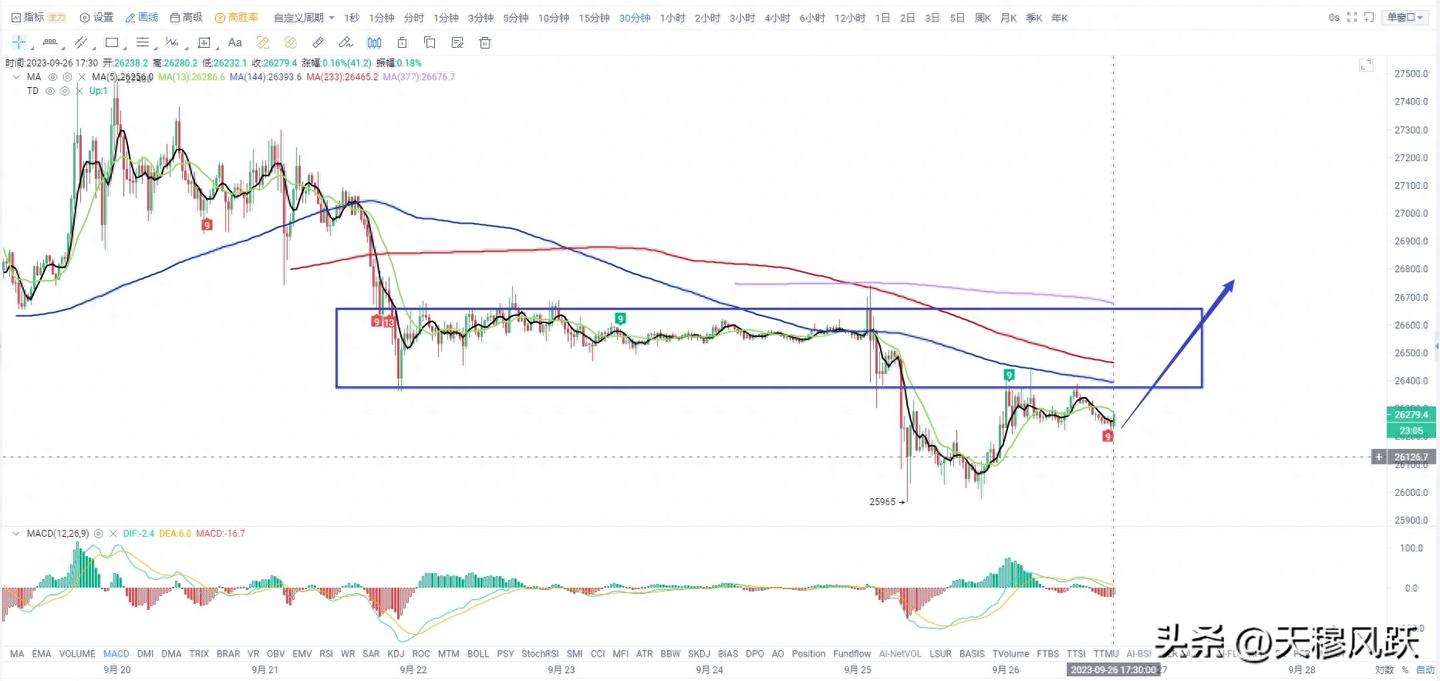Switch to 15分钟 timeframe
The height and width of the screenshot is (681, 1440).
(594, 18)
